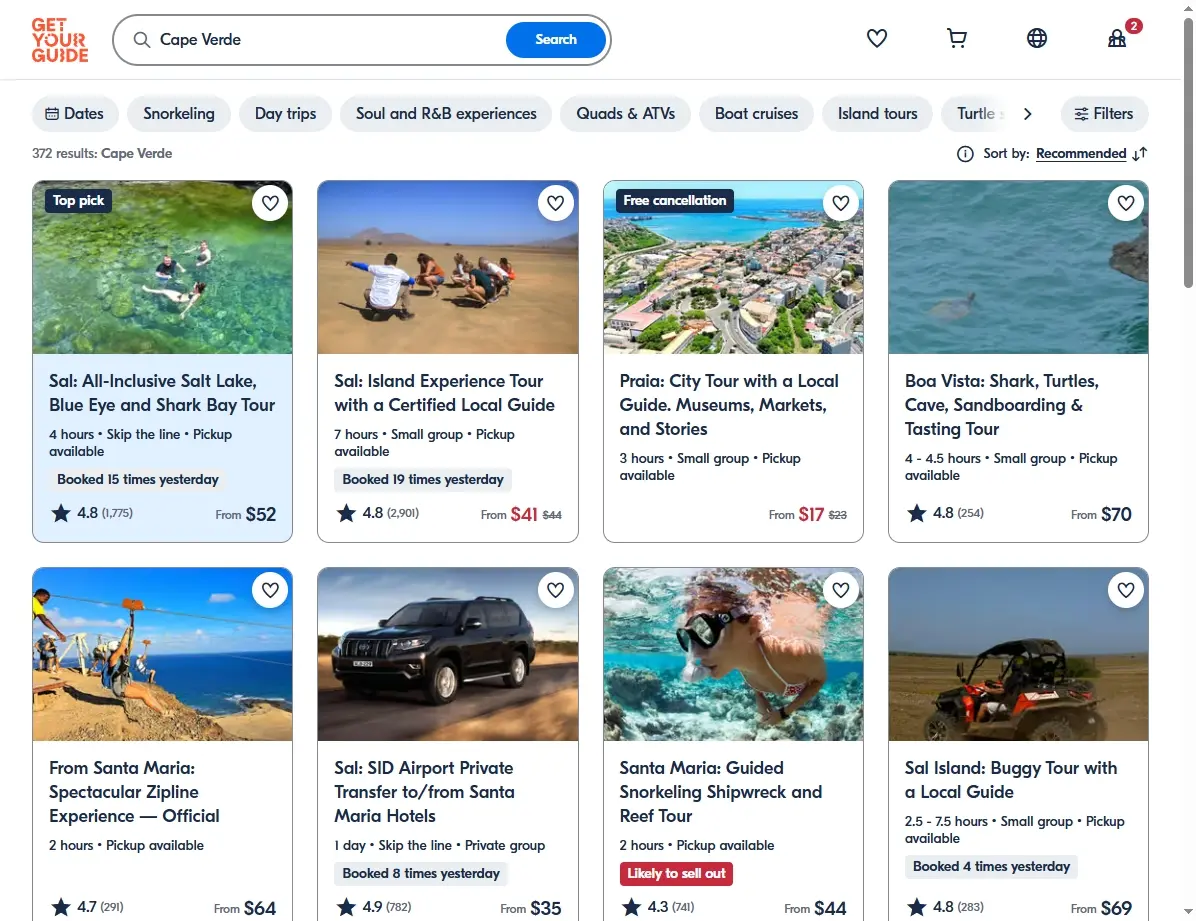Viewport: 1196px width, 921px height.
Task: Open language and currency globe
Action: click(1037, 38)
